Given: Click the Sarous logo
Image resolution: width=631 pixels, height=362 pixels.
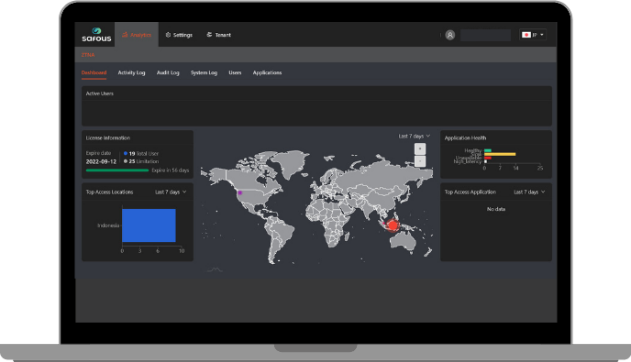Looking at the screenshot, I should 96,35.
